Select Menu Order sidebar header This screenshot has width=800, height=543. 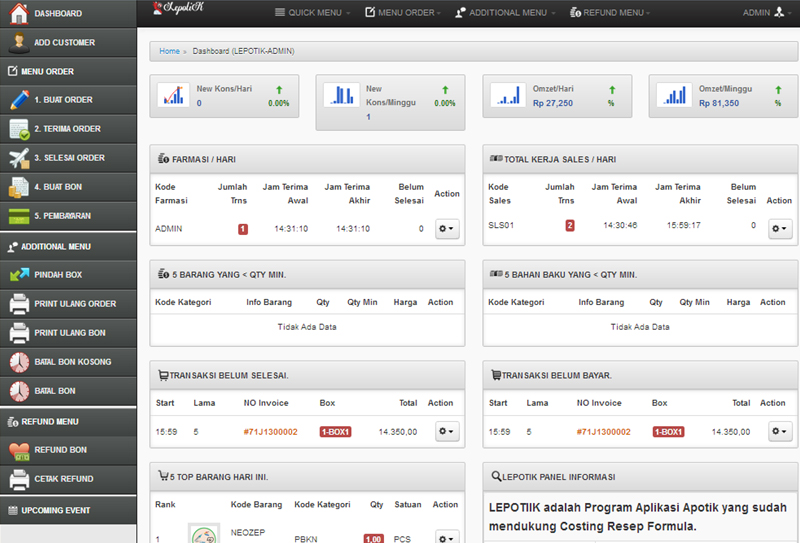[x=68, y=71]
